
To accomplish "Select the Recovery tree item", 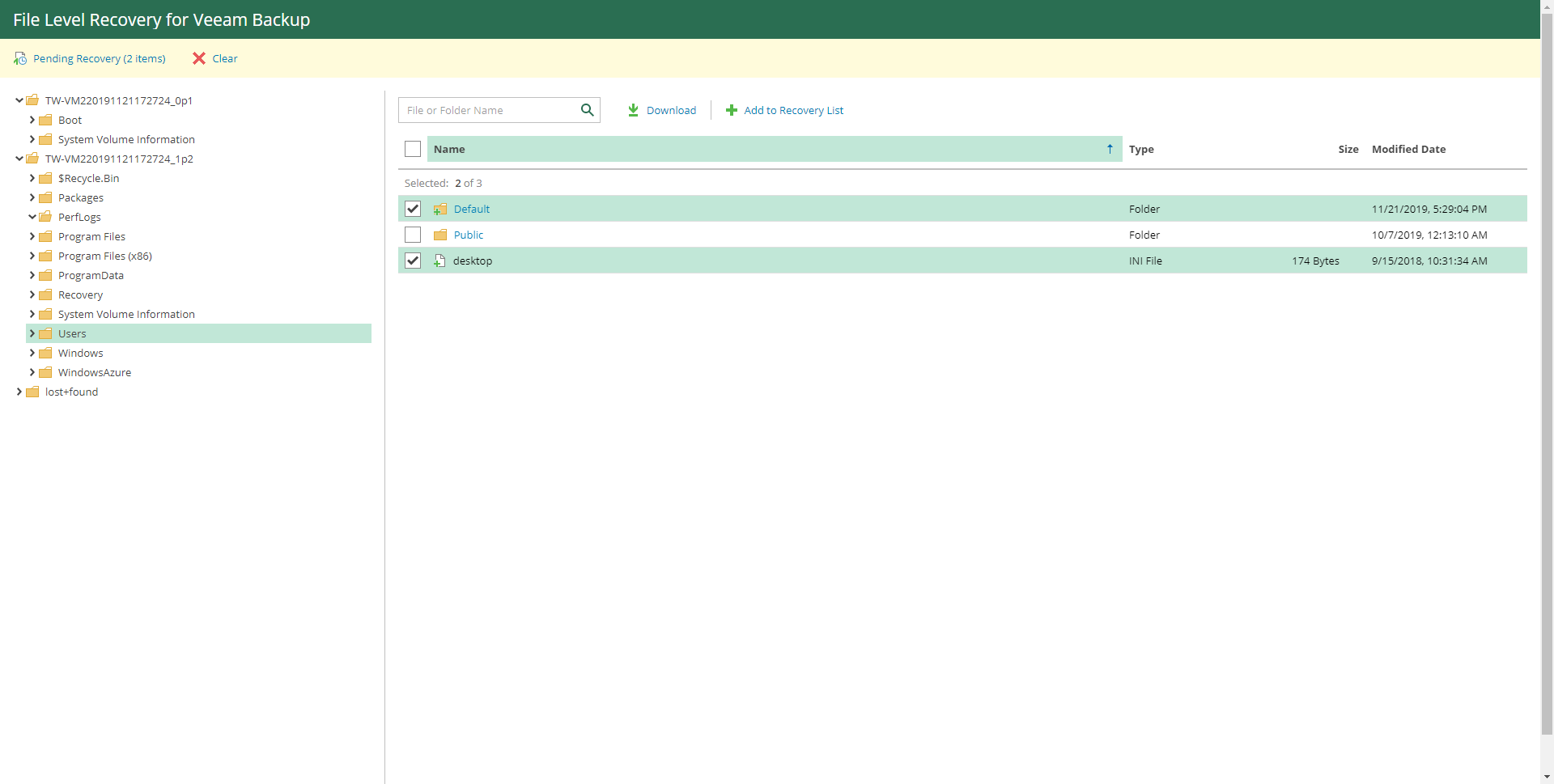I will pyautogui.click(x=80, y=295).
